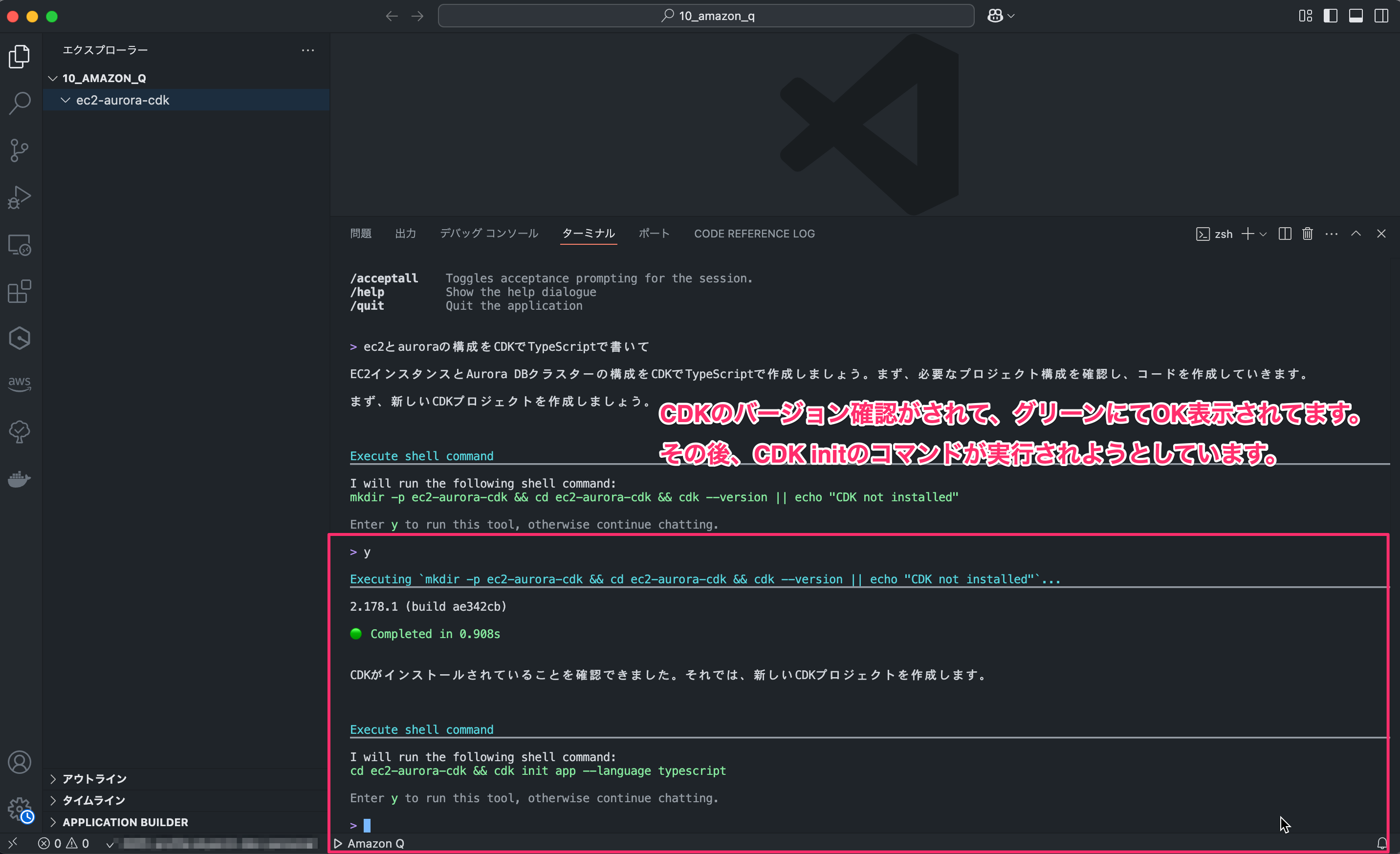This screenshot has width=1400, height=854.
Task: Click the first Execute shell command heading
Action: (x=421, y=456)
